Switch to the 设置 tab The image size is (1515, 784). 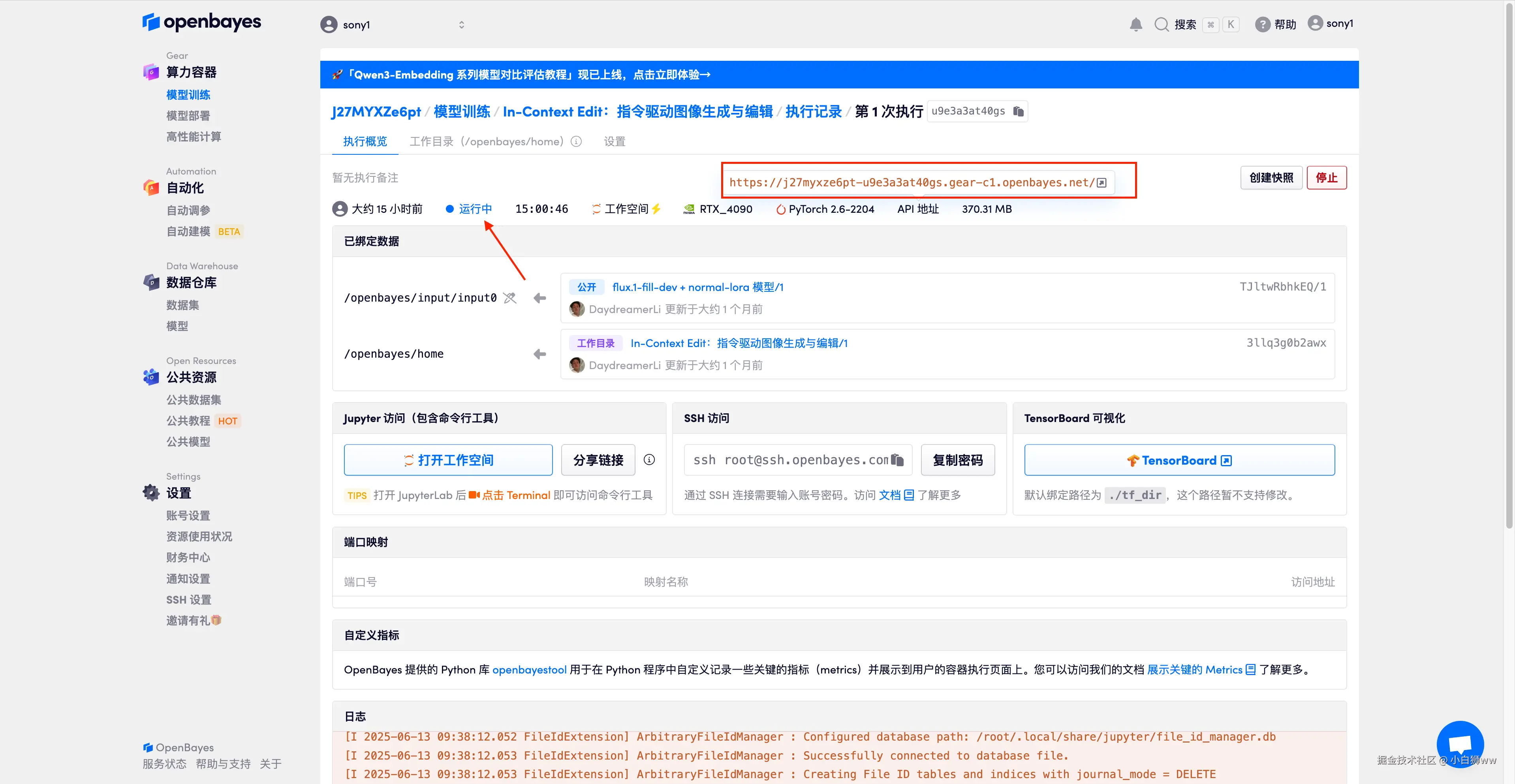[614, 142]
